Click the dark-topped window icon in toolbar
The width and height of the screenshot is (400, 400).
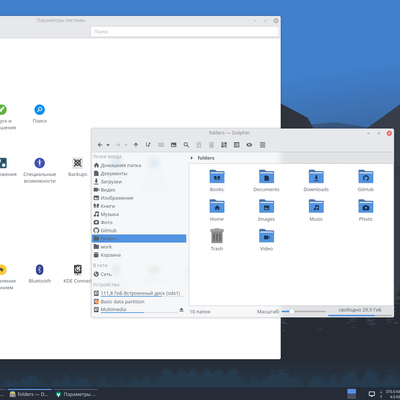pos(173,145)
